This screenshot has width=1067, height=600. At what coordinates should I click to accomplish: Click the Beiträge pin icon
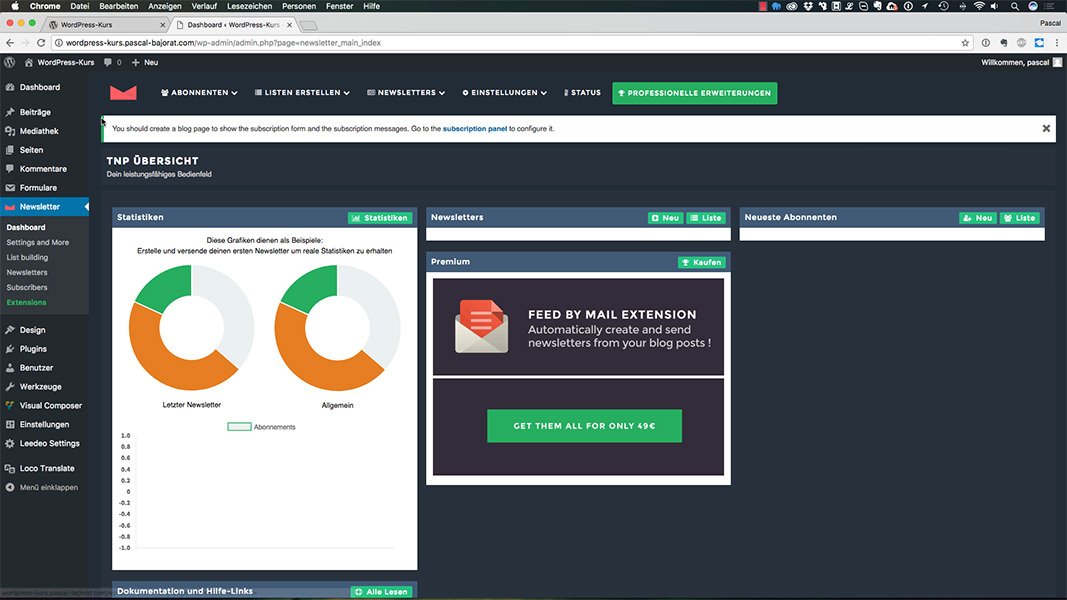[x=10, y=112]
